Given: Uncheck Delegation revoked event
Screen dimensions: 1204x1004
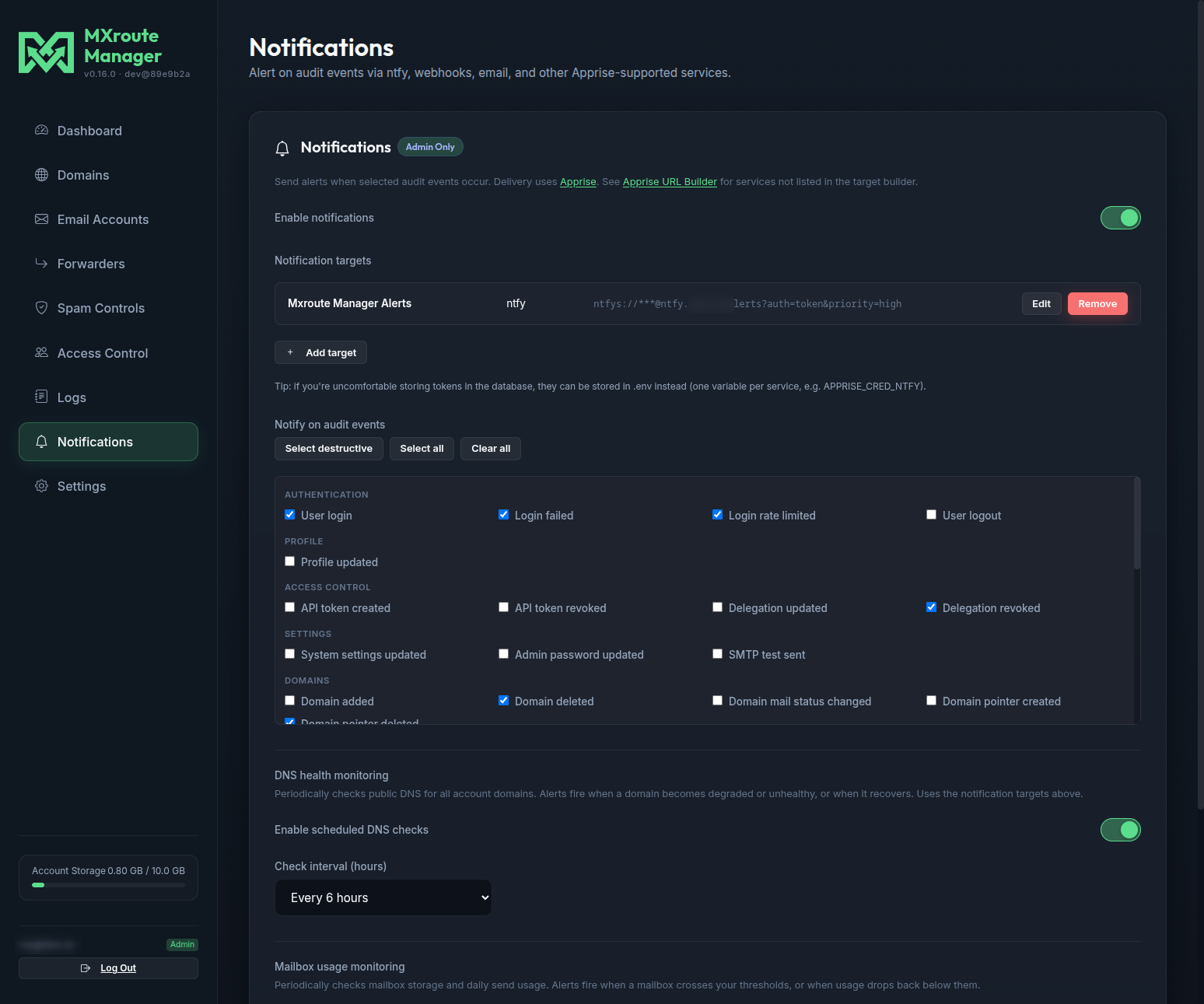Looking at the screenshot, I should [931, 607].
